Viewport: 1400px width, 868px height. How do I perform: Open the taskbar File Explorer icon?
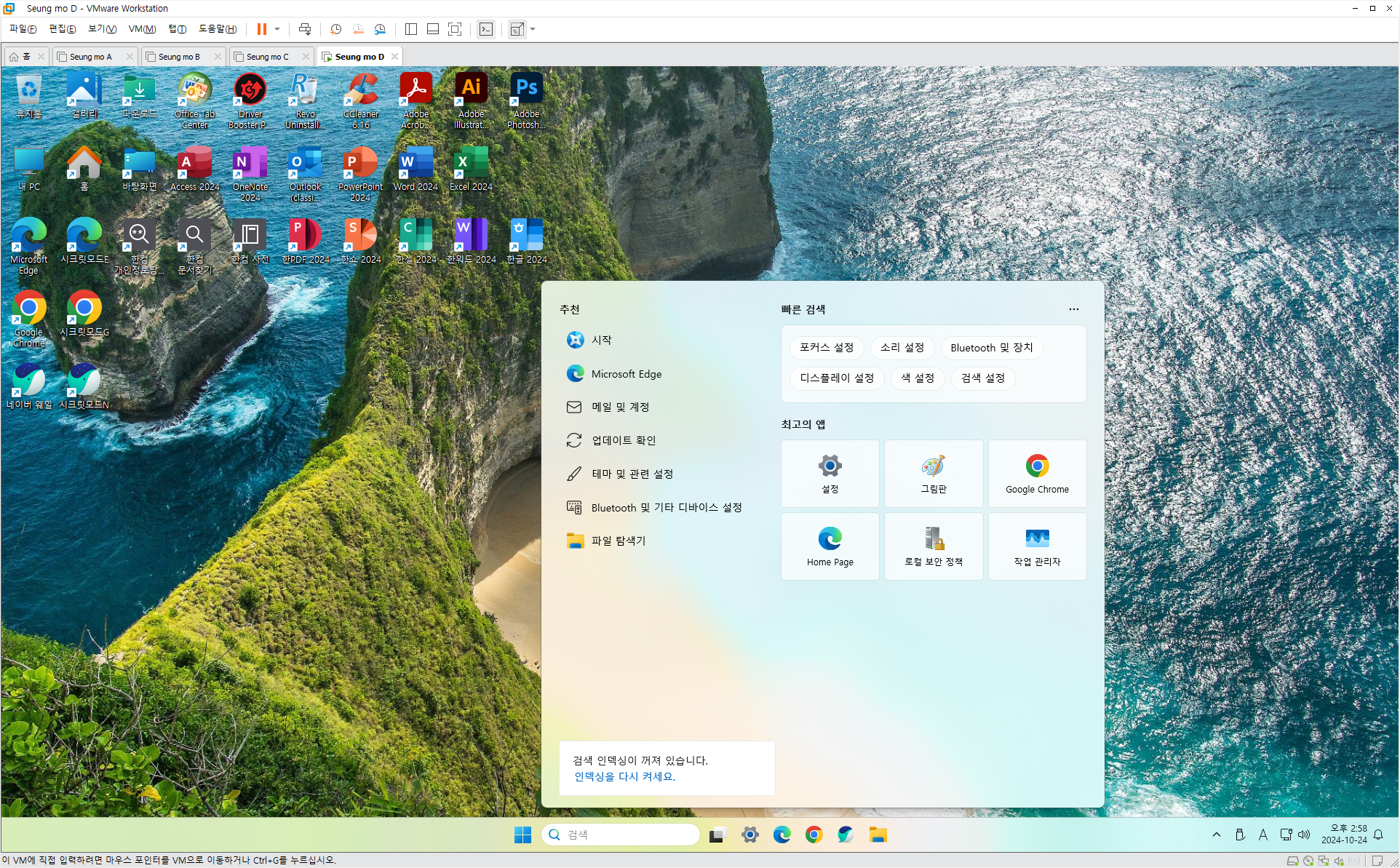(878, 835)
